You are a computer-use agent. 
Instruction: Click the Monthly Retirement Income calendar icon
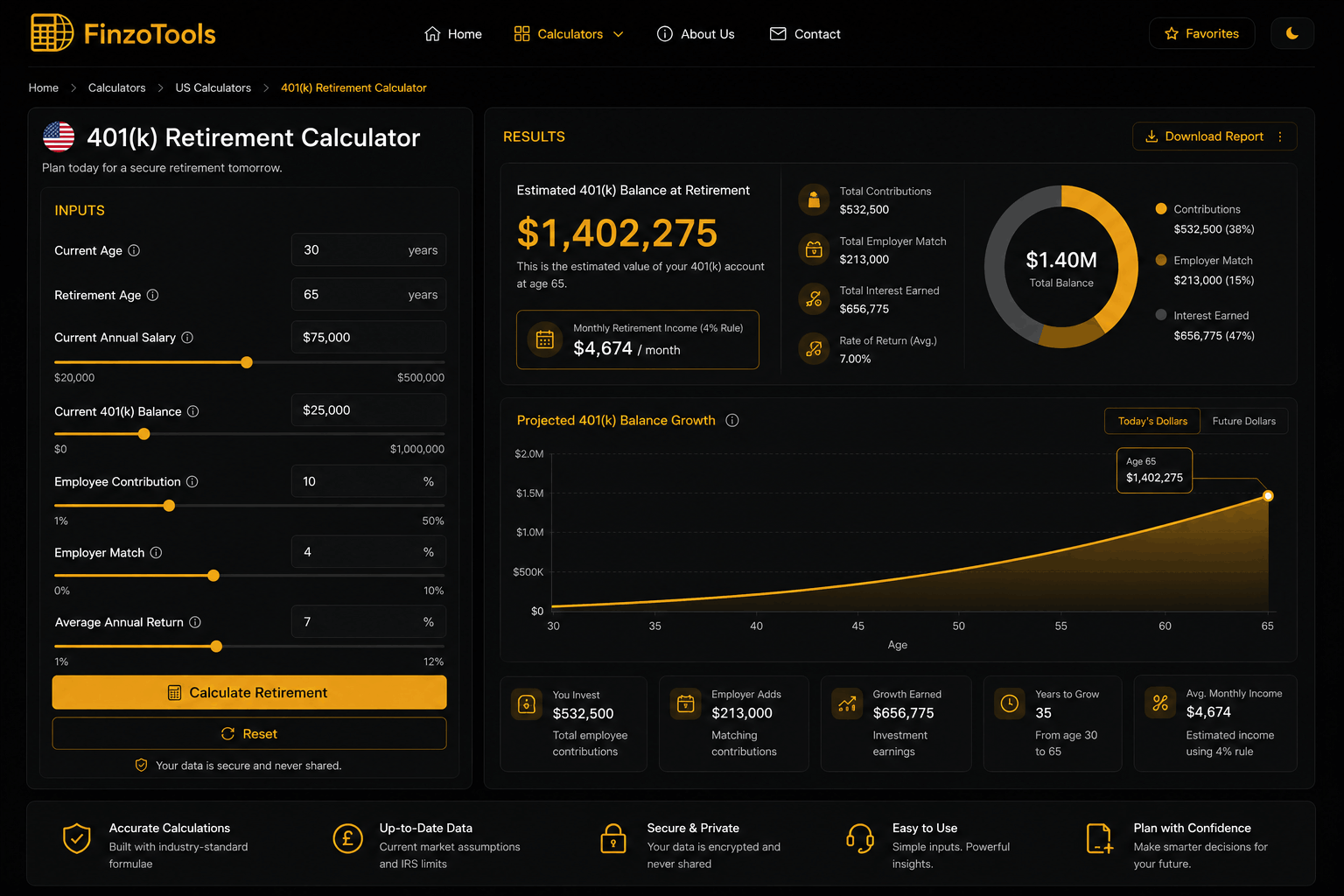pyautogui.click(x=544, y=339)
